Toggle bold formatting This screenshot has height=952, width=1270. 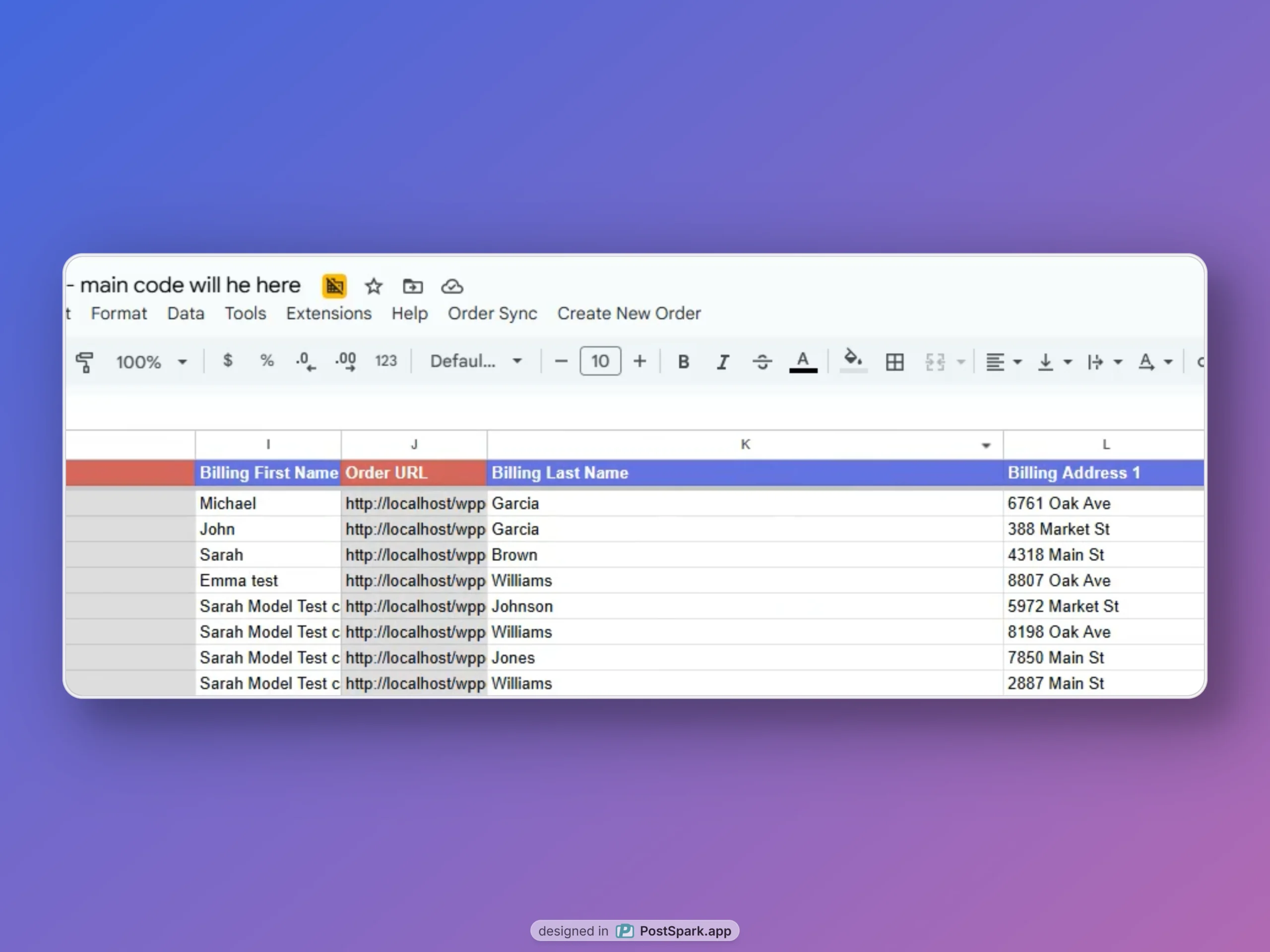683,361
